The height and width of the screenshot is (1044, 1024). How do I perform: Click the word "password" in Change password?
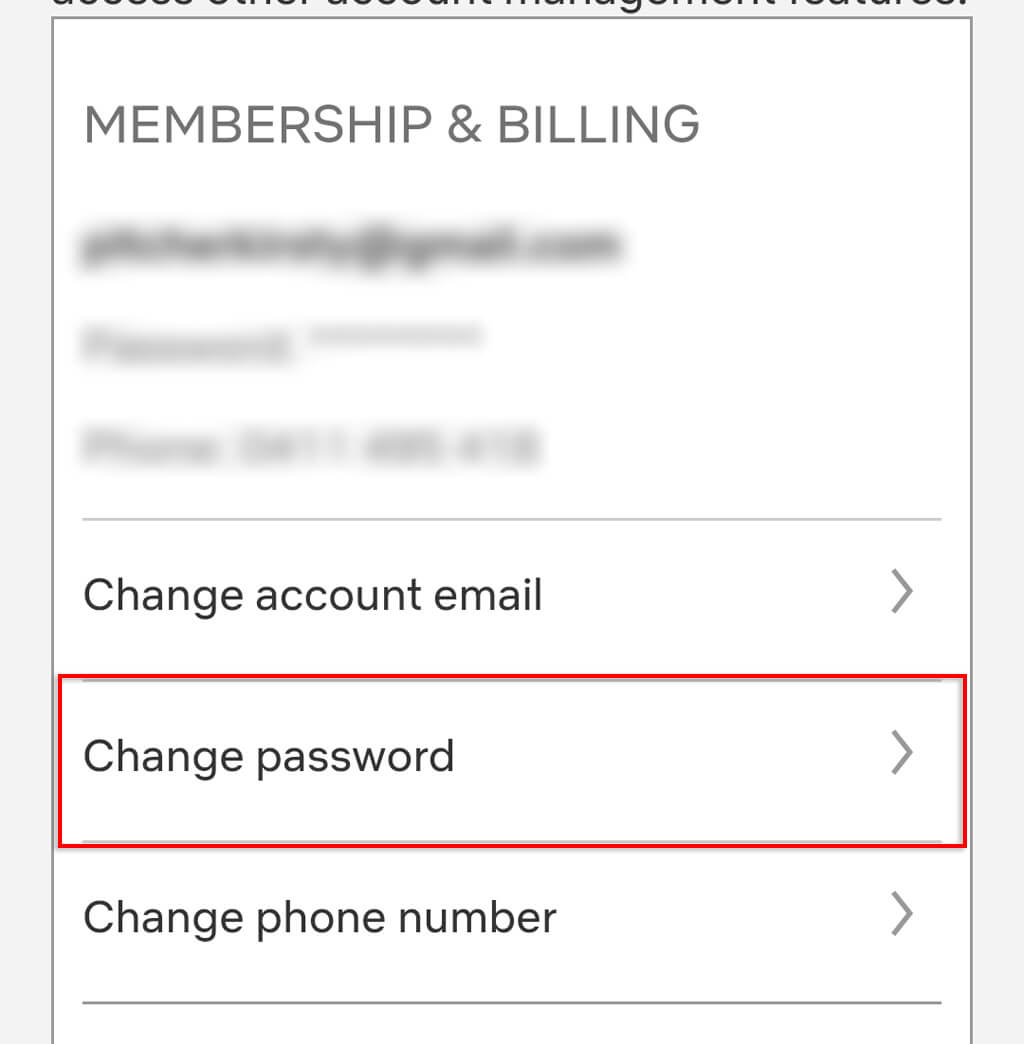click(x=355, y=757)
